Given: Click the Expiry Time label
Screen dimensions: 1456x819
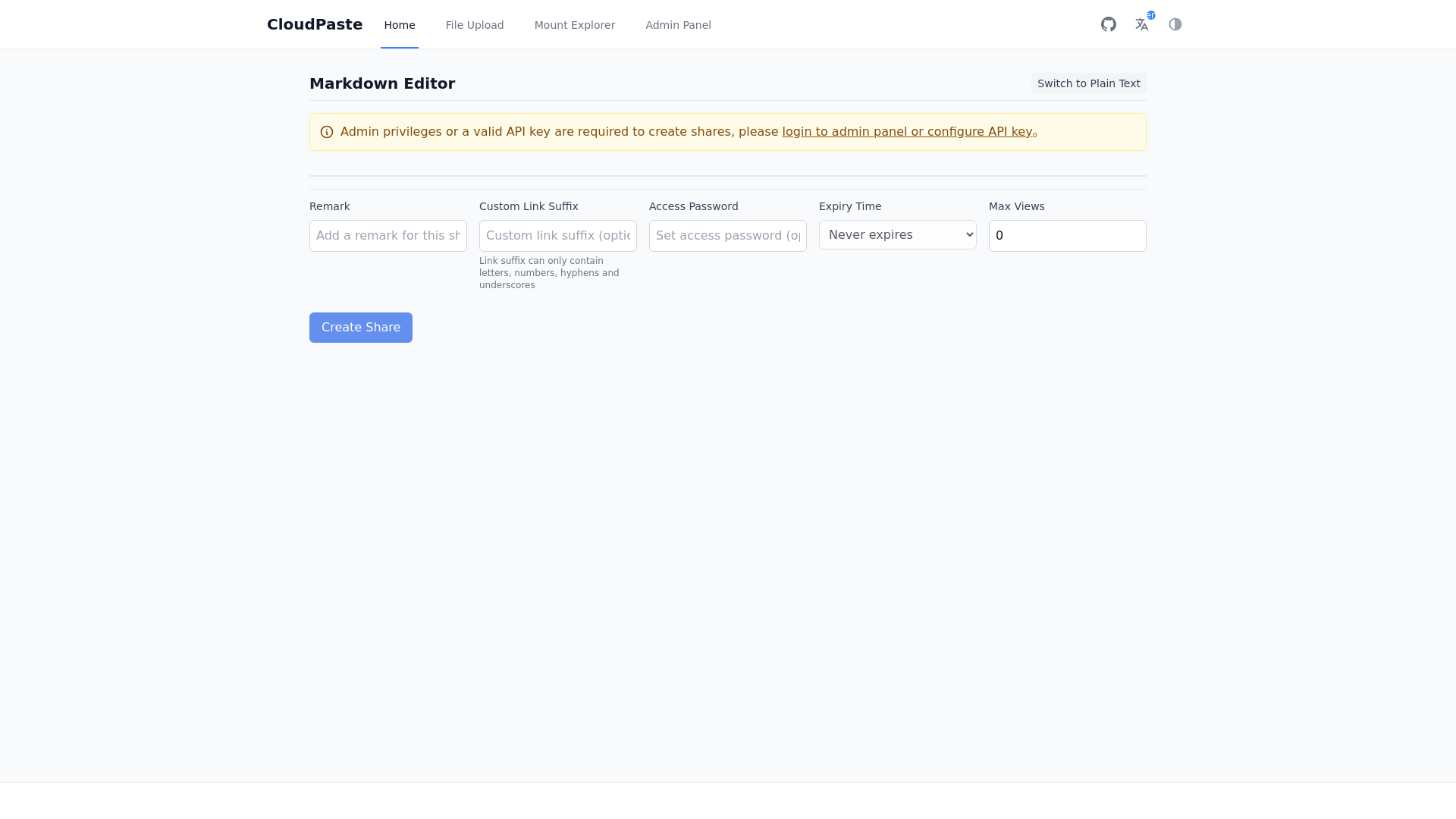Looking at the screenshot, I should pyautogui.click(x=850, y=206).
